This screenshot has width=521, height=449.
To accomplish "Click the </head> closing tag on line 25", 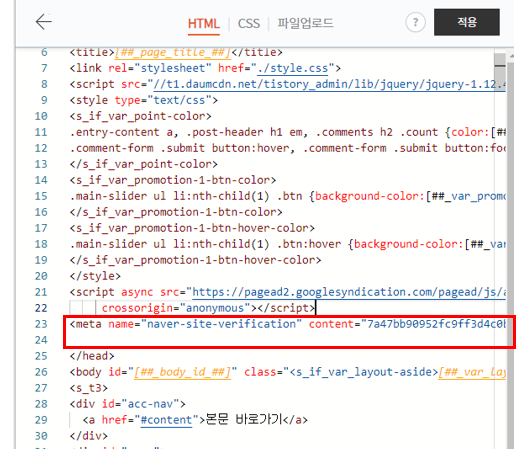I will pyautogui.click(x=92, y=356).
